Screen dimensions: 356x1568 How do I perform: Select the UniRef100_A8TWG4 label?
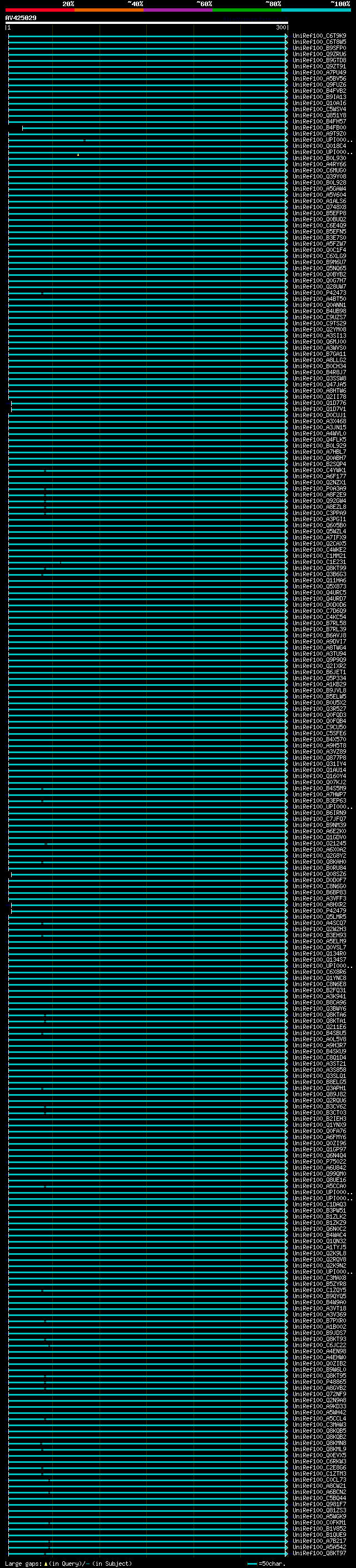click(x=319, y=647)
